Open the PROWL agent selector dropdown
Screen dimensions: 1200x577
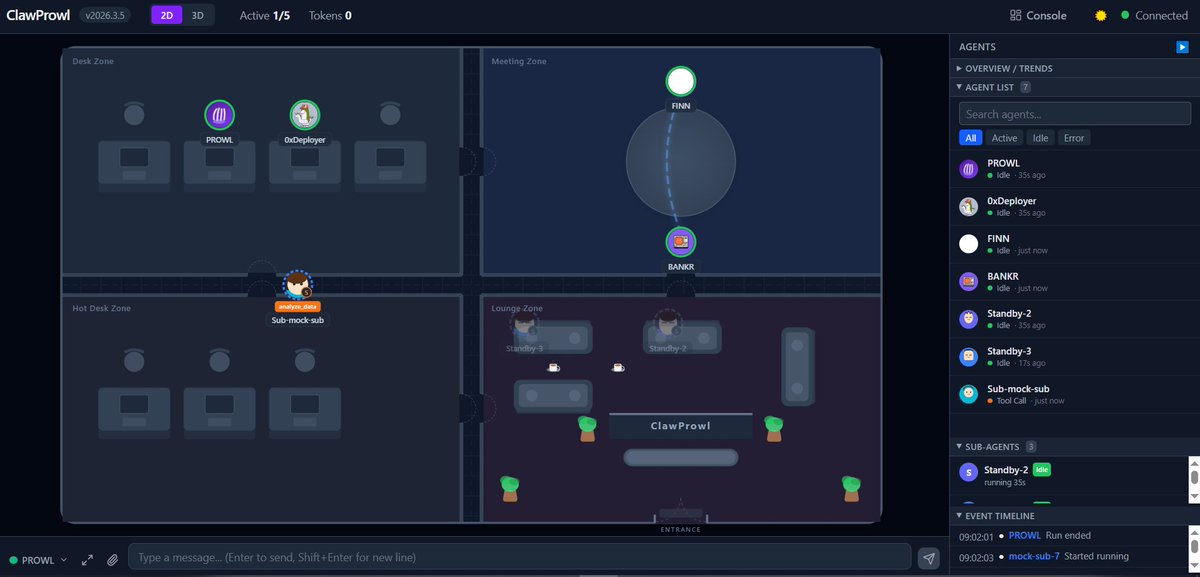38,559
